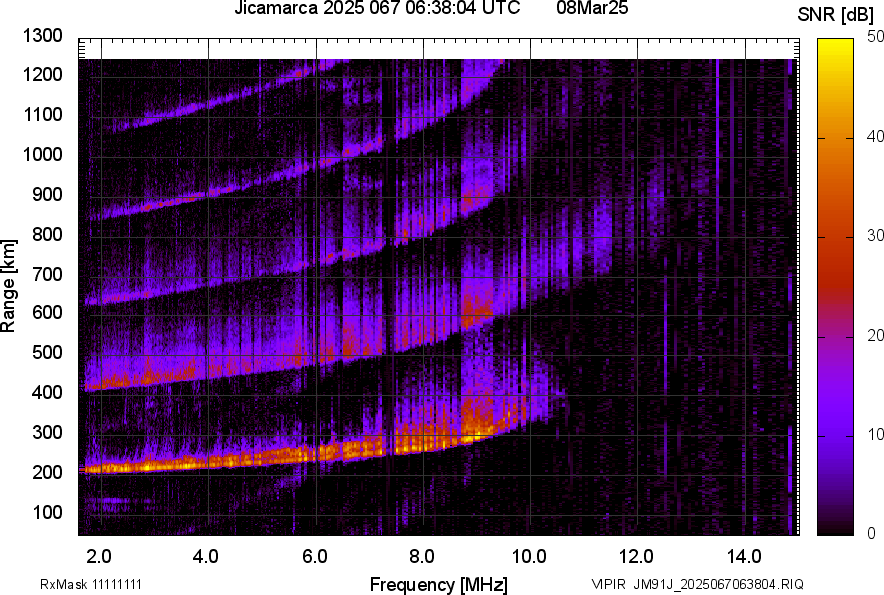Viewport: 884px width, 595px height.
Task: Click the colorbar tick label '50'
Action: (876, 37)
